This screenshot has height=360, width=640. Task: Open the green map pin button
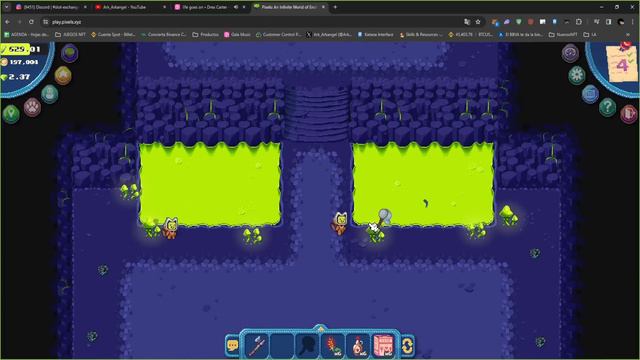tap(11, 113)
